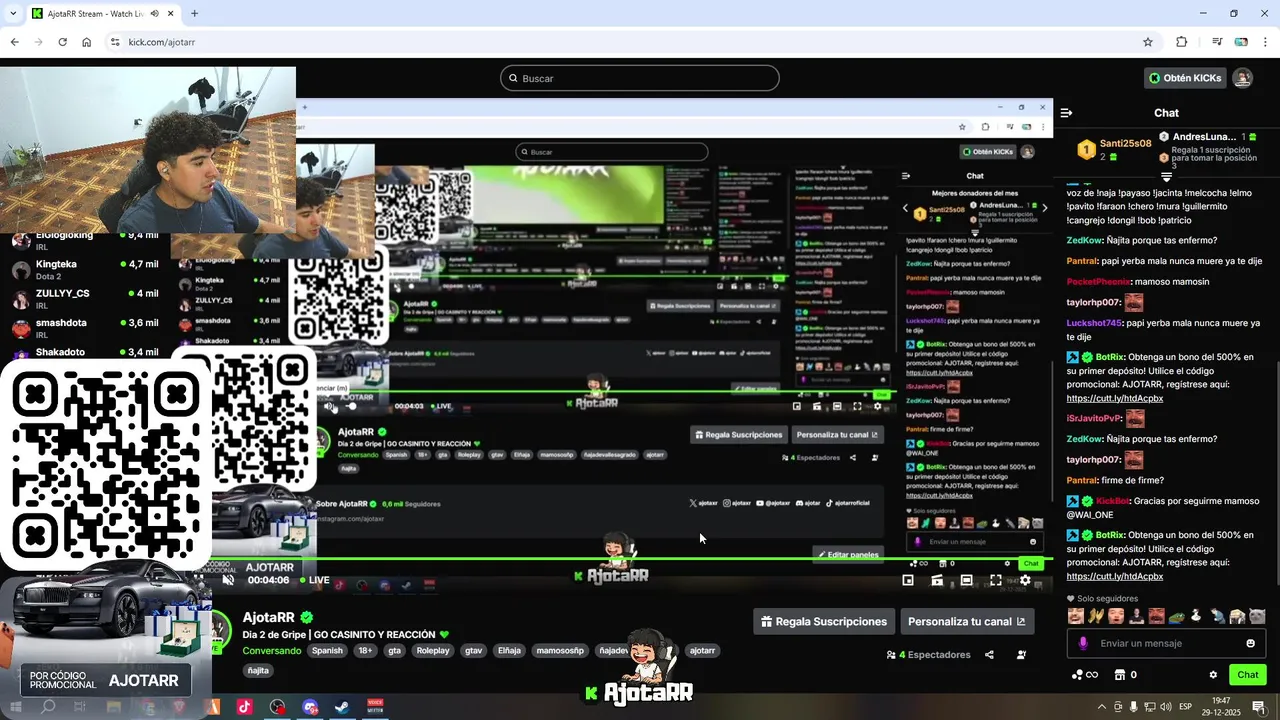Open Steam from the taskbar
The height and width of the screenshot is (720, 1280).
click(342, 707)
